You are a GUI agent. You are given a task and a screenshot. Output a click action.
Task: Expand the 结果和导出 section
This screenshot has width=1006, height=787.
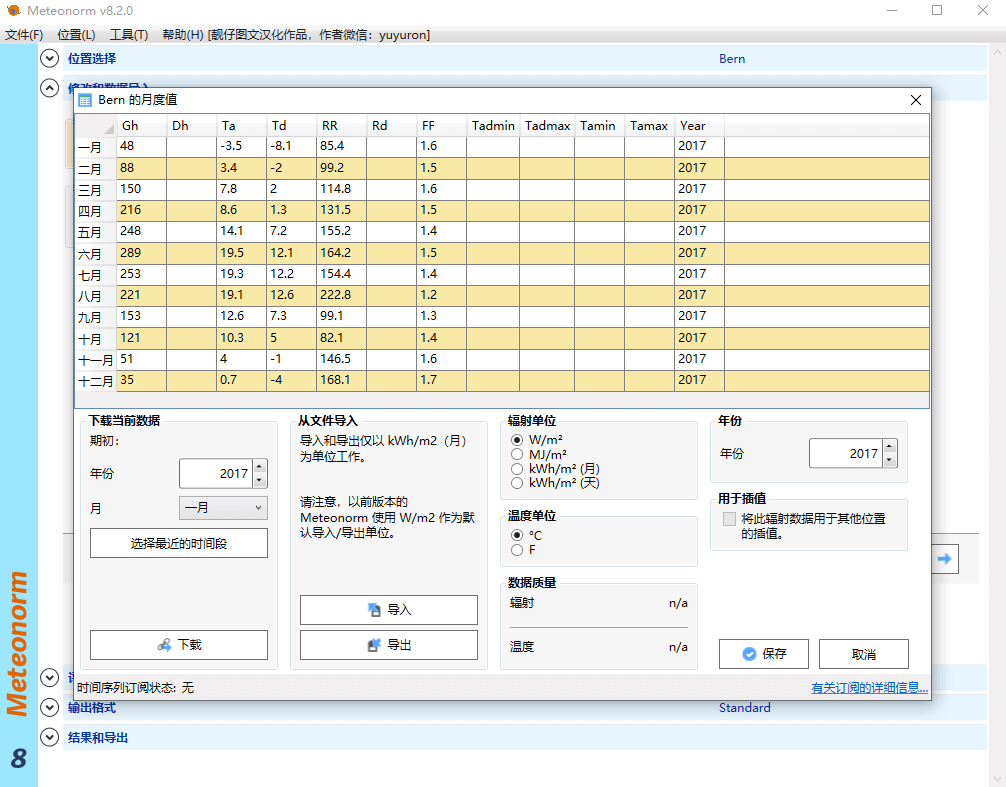[49, 737]
